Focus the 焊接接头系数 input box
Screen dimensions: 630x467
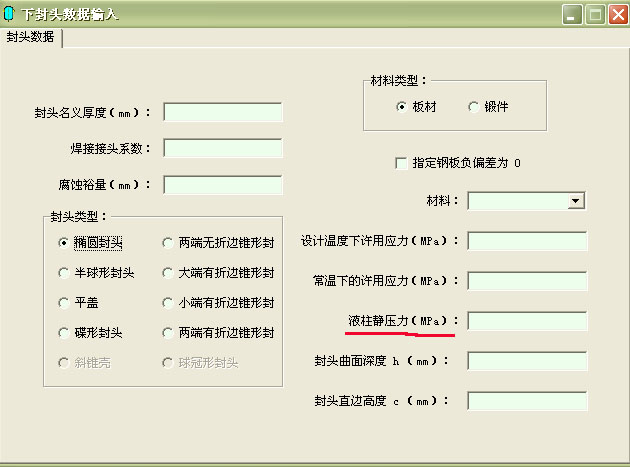click(222, 148)
